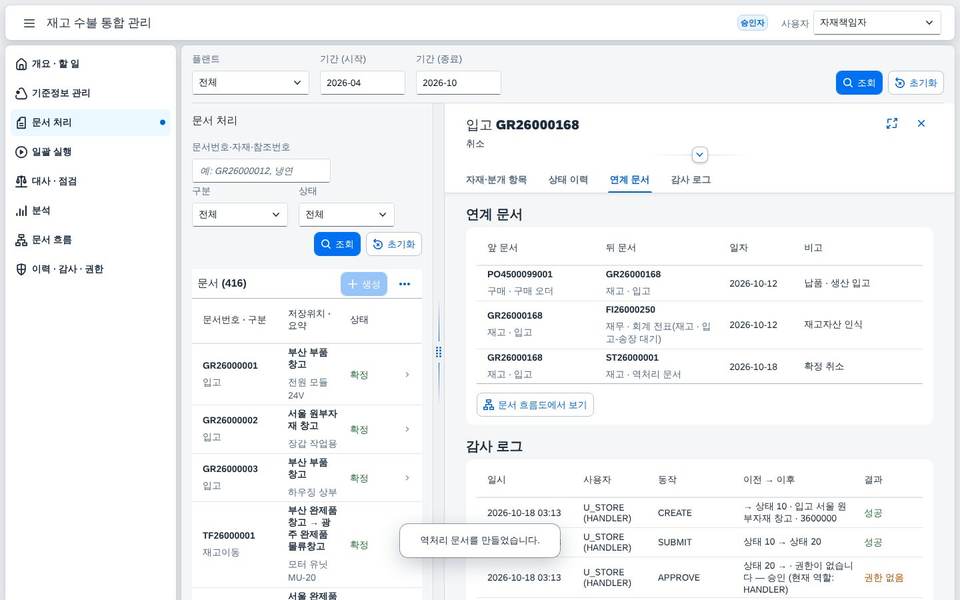This screenshot has width=960, height=600.
Task: Open the 구분 전체 dropdown
Action: tap(239, 215)
